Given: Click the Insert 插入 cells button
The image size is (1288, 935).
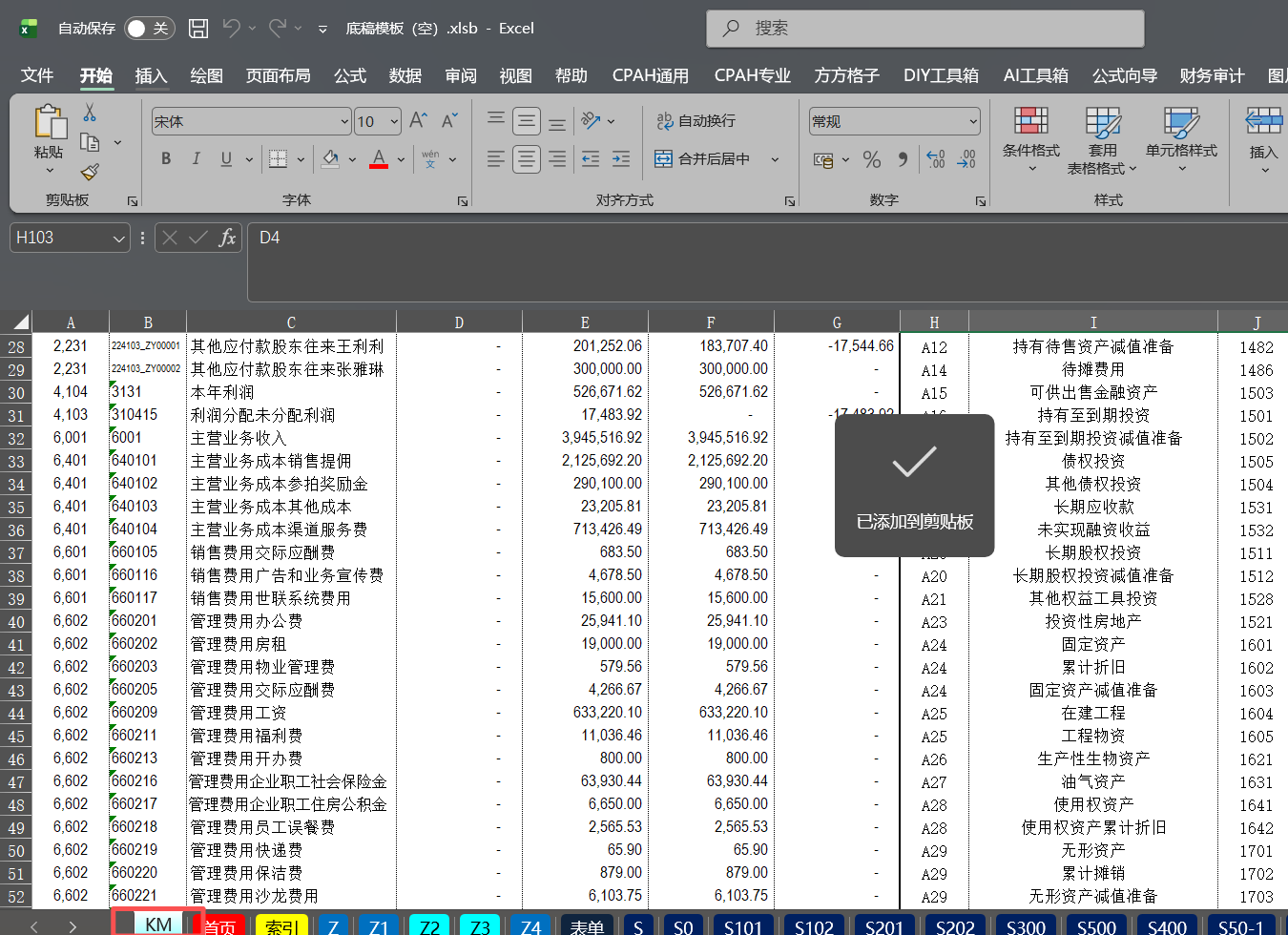Looking at the screenshot, I should point(1263,140).
